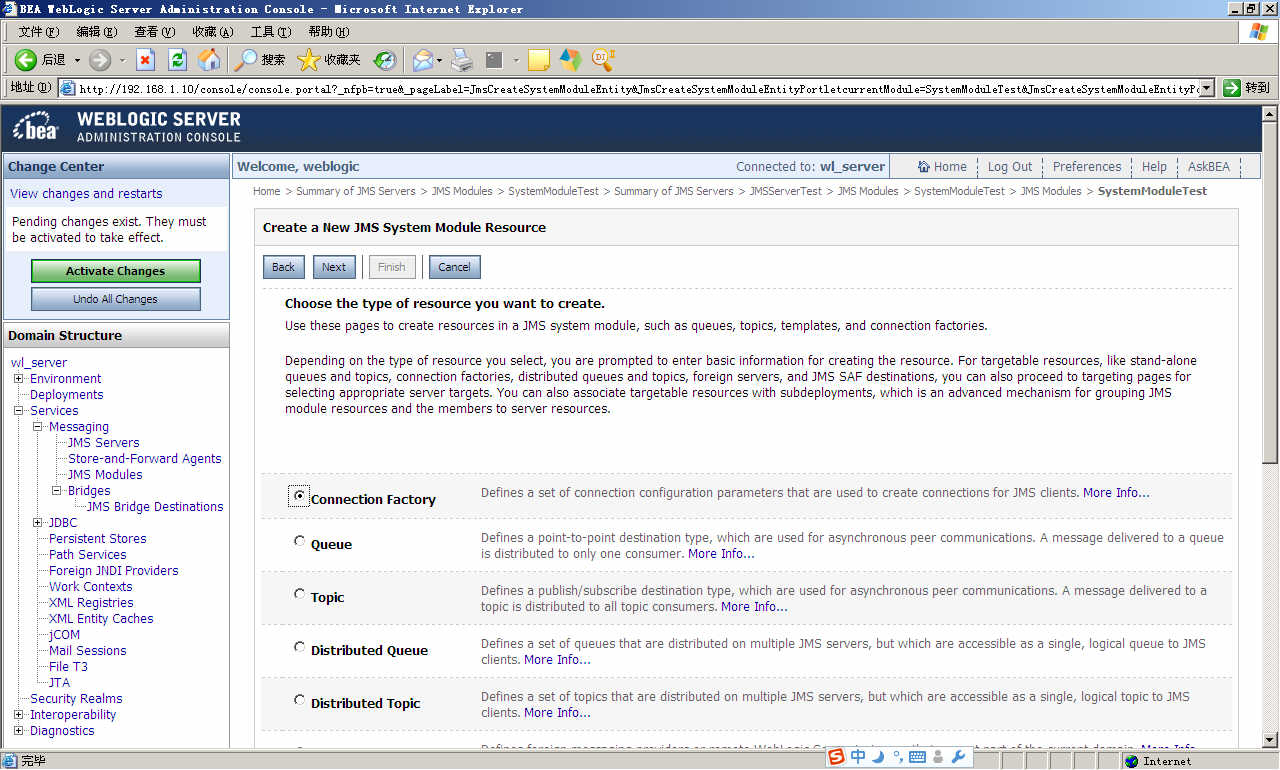Select the Distributed Topic radio button

[x=299, y=700]
